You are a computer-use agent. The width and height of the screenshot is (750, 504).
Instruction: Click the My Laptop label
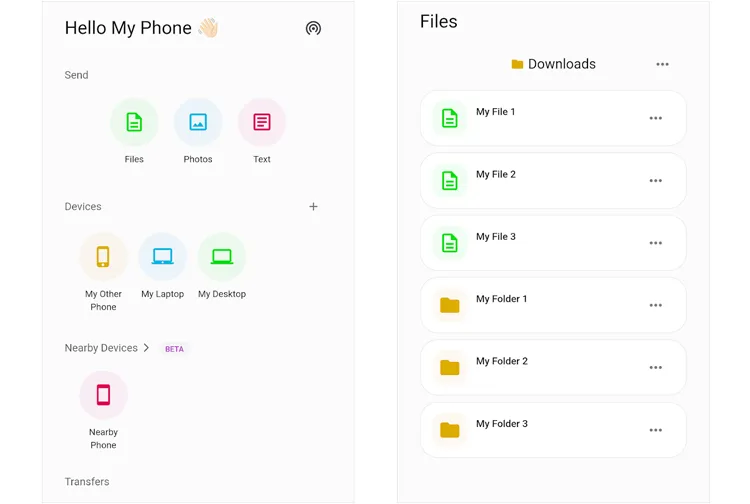[x=163, y=294]
